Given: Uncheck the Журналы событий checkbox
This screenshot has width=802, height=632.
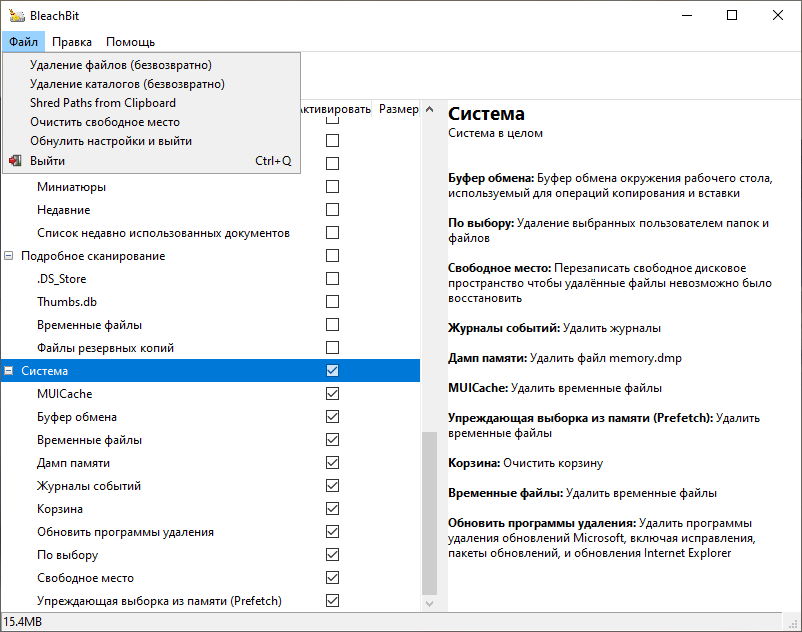Looking at the screenshot, I should pyautogui.click(x=332, y=486).
